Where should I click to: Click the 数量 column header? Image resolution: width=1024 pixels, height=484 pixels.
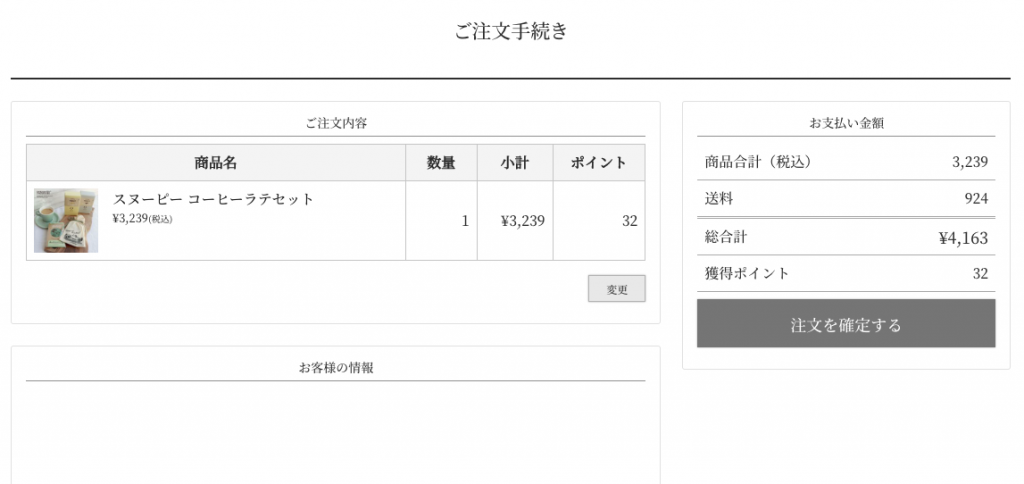(x=441, y=163)
